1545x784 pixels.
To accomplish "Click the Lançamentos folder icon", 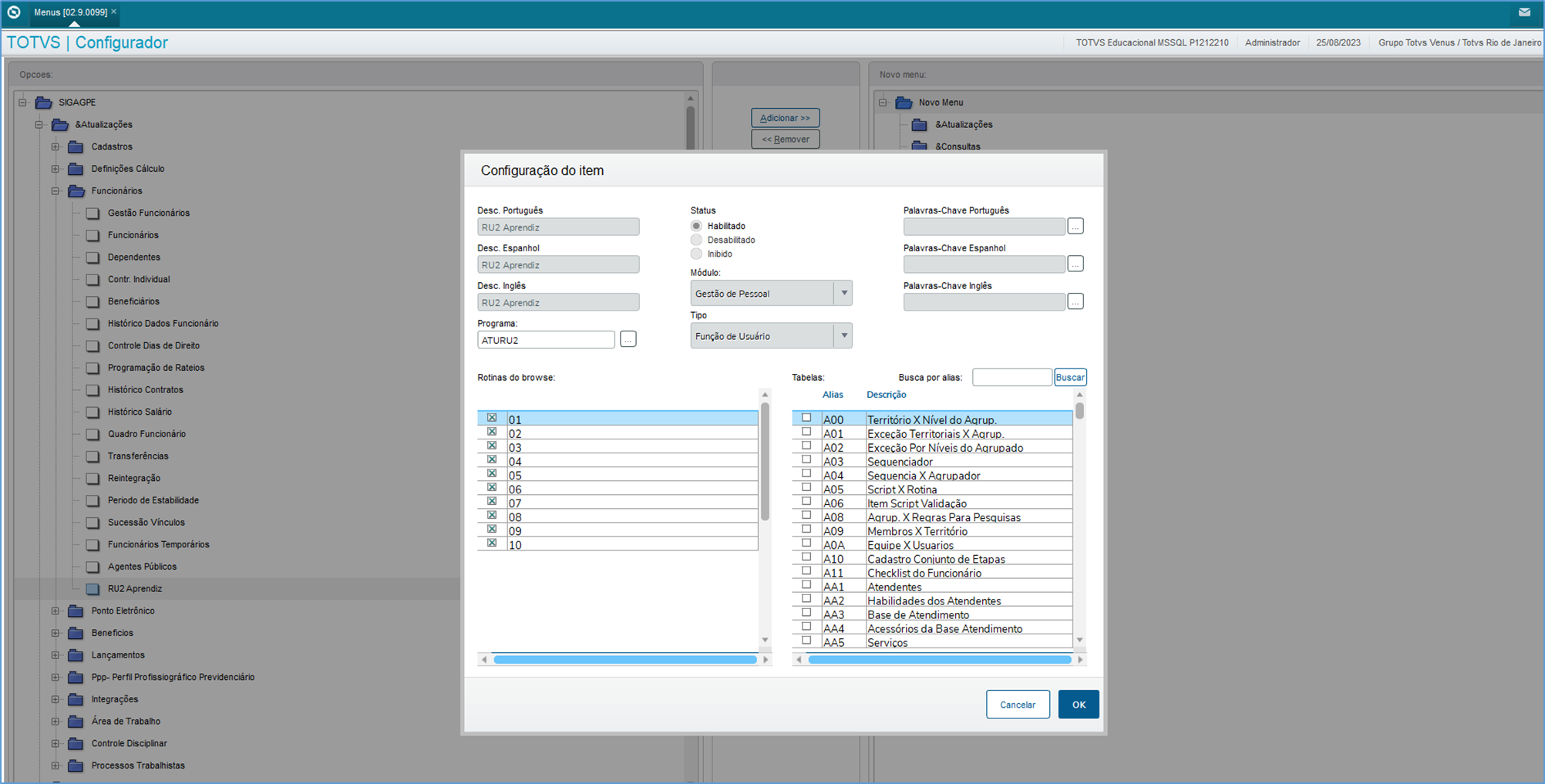I will (76, 655).
